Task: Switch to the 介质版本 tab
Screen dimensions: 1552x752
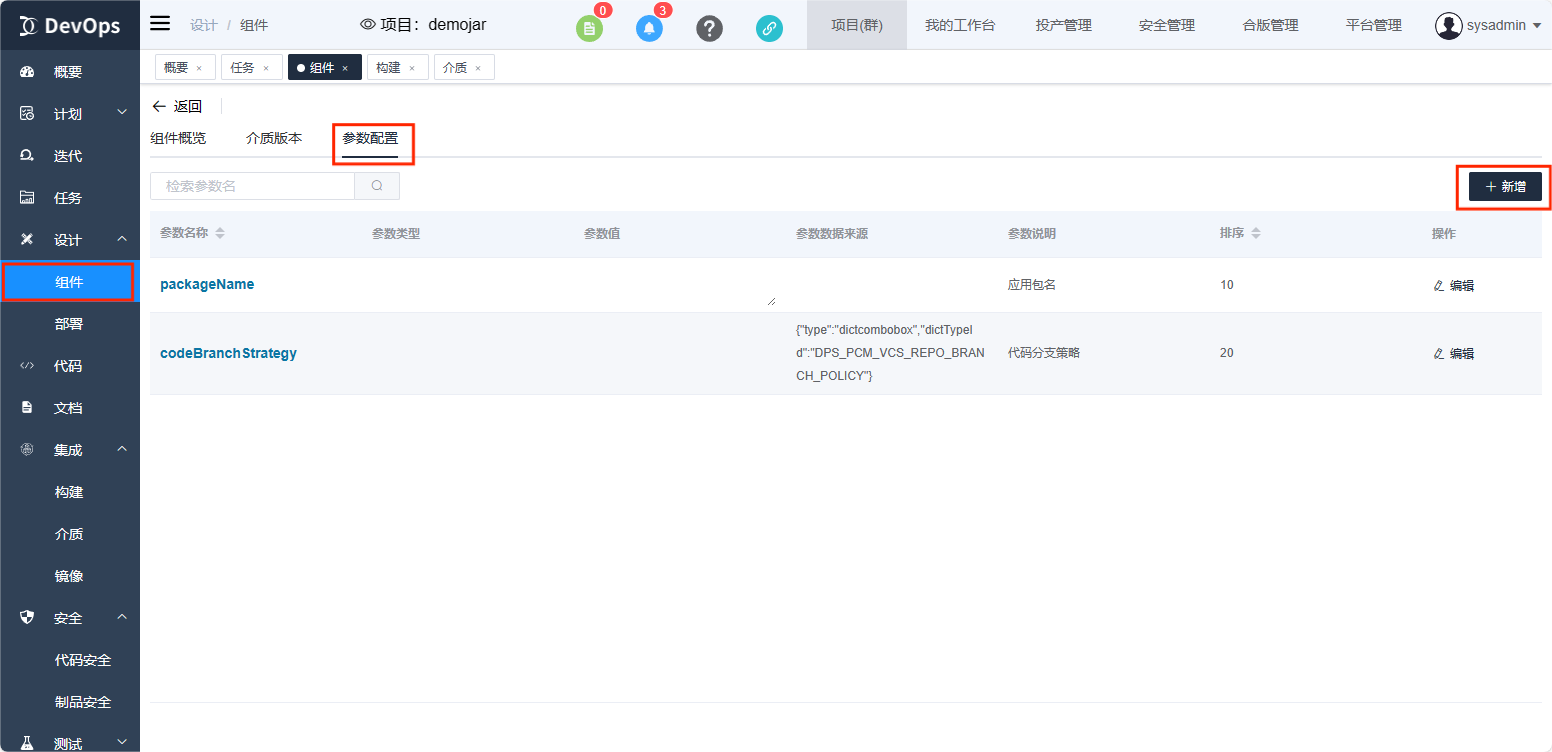Action: pyautogui.click(x=274, y=138)
